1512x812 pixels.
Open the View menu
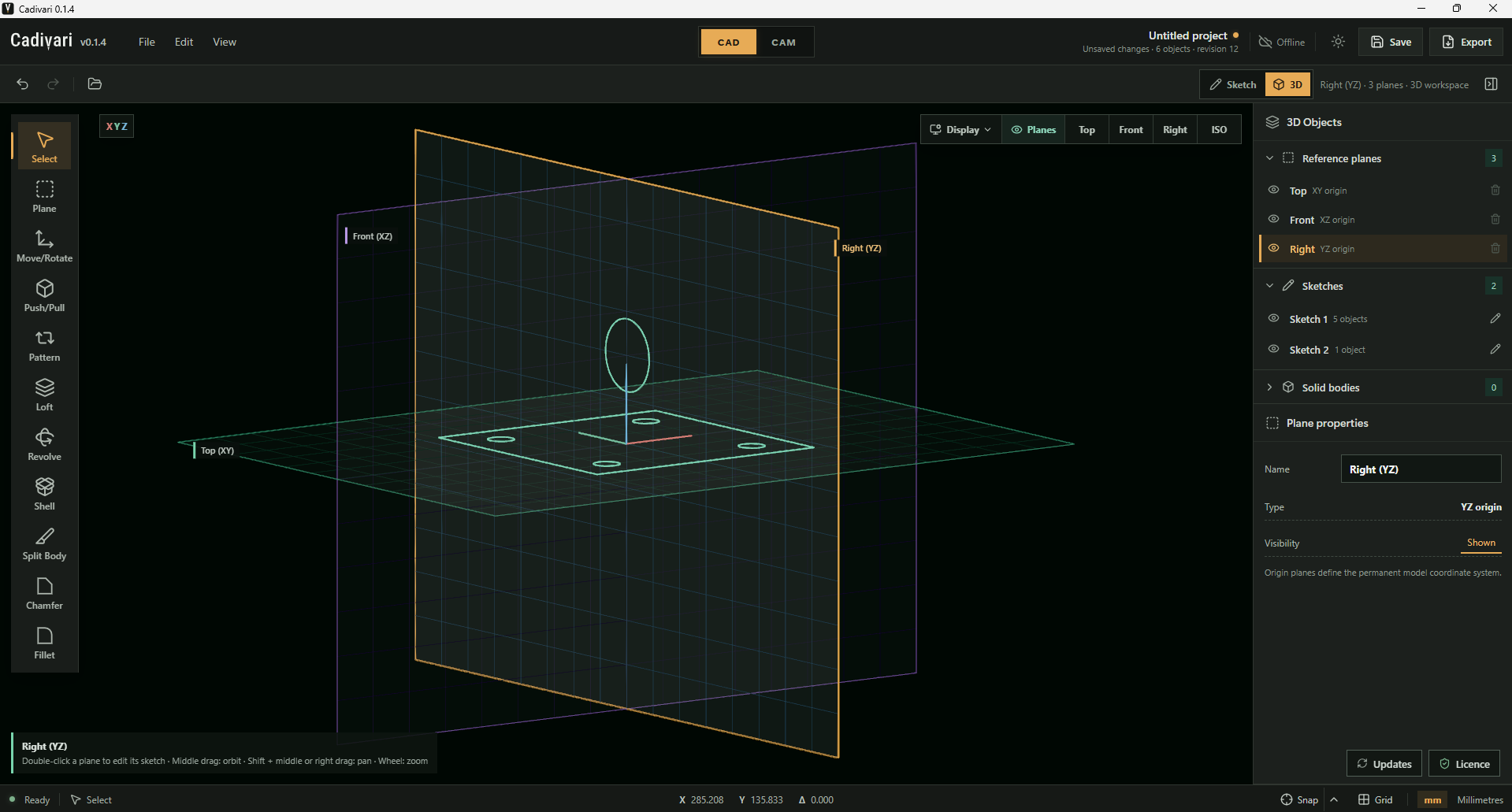tap(225, 42)
